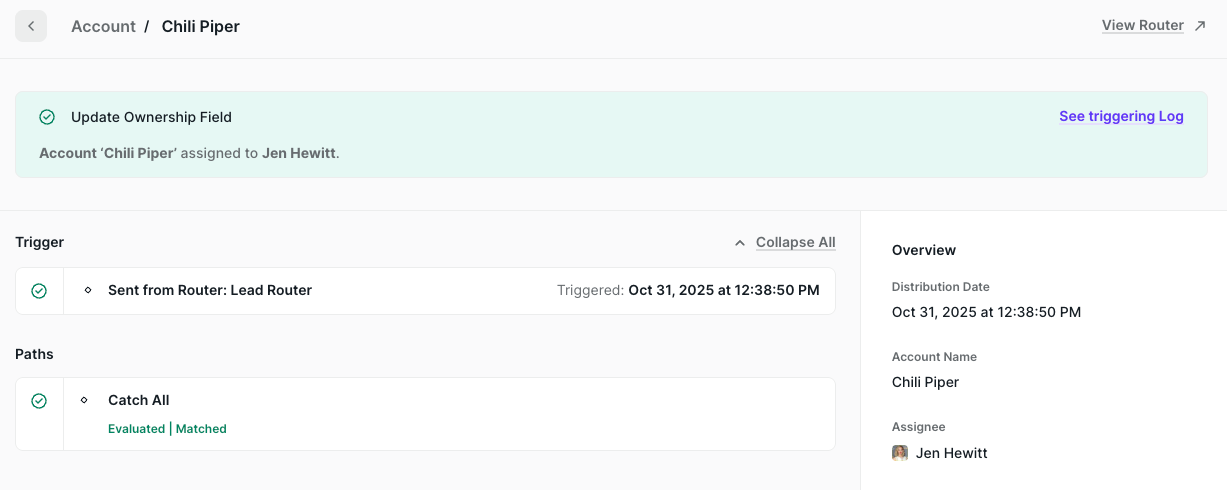Open the View Router link
Viewport: 1227px width, 490px height.
[1142, 26]
